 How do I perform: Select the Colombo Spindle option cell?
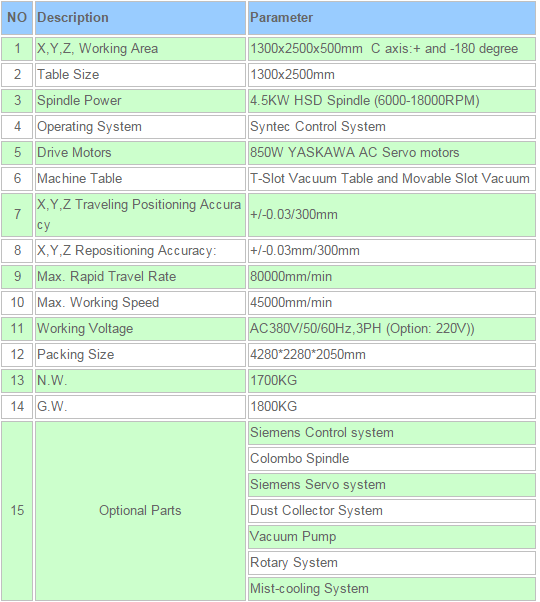(391, 459)
